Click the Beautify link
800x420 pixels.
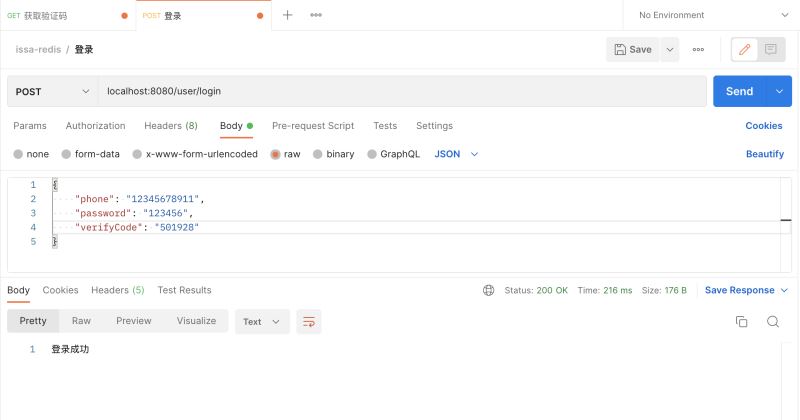(764, 154)
